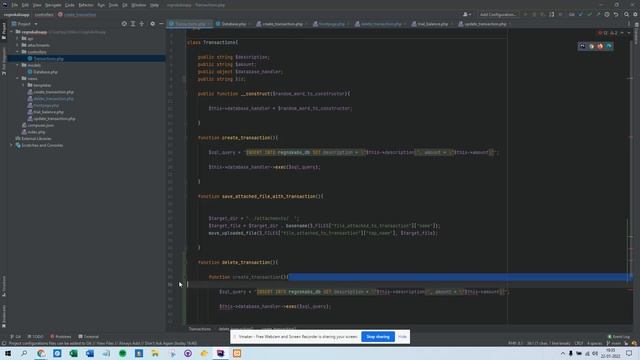Open the Refactor menu
The image size is (640, 360).
[86, 5]
